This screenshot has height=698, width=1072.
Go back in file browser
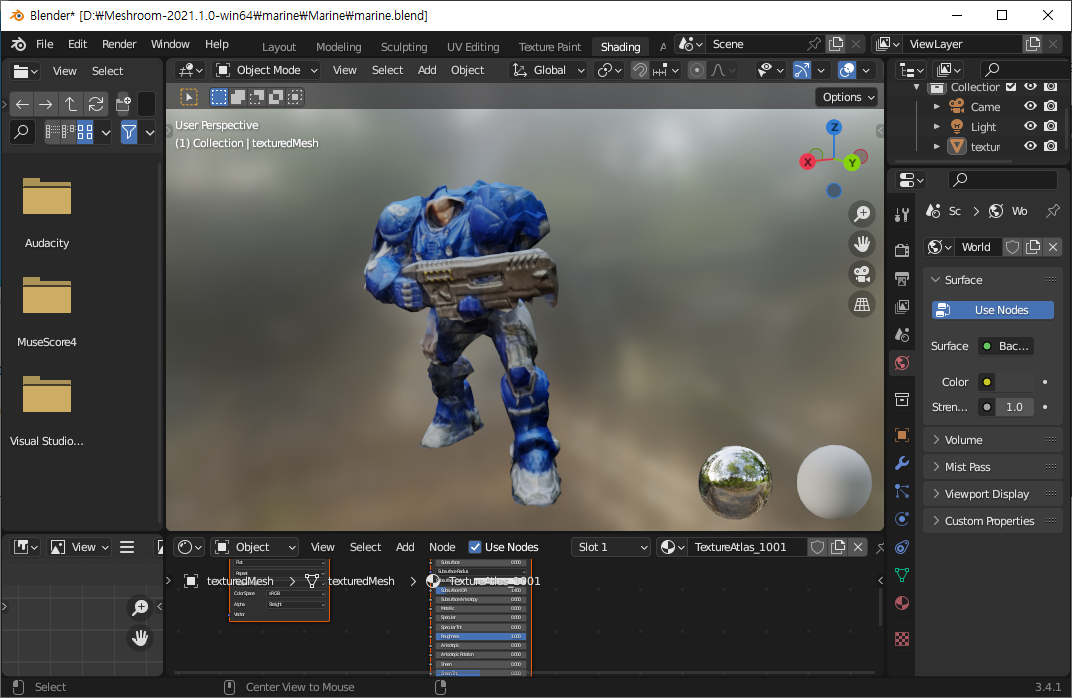tap(23, 104)
